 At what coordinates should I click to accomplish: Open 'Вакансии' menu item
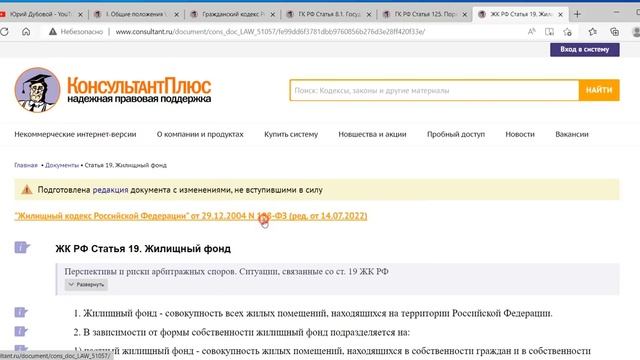[x=572, y=134]
